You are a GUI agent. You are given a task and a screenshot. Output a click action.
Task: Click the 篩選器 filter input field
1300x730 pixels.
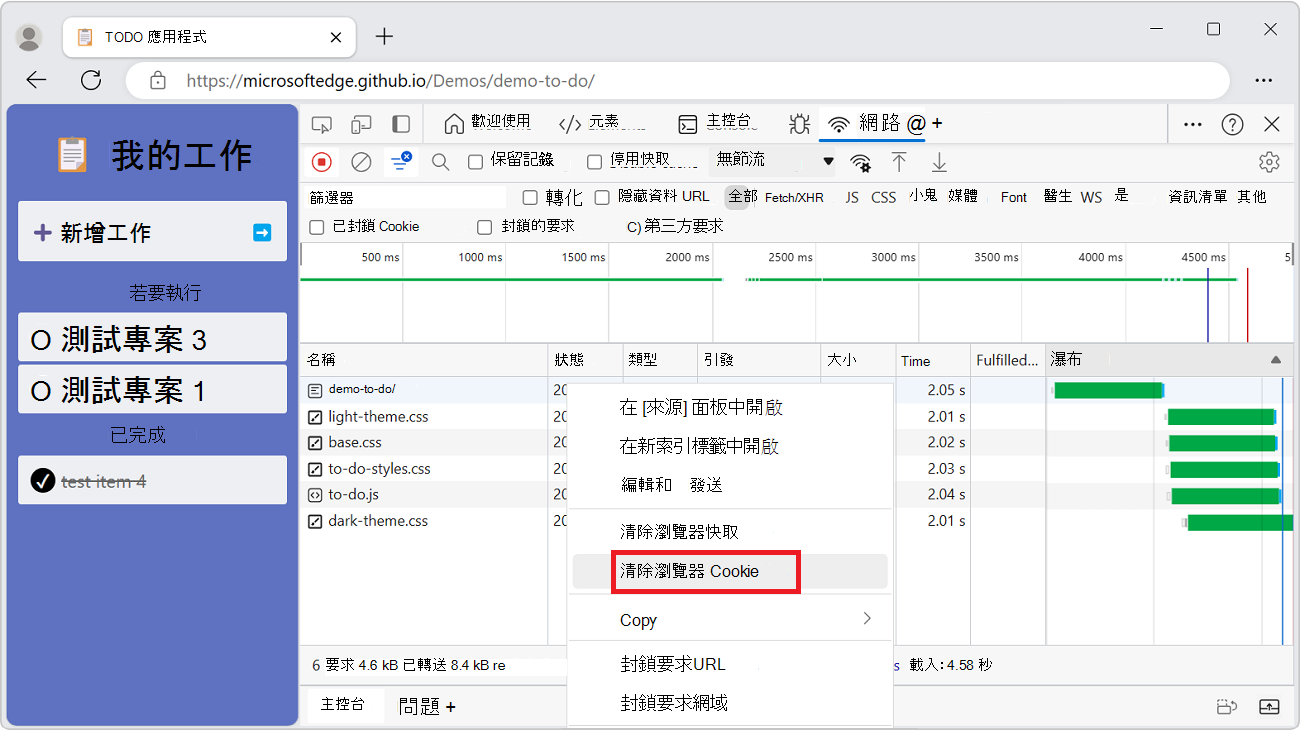[x=400, y=197]
